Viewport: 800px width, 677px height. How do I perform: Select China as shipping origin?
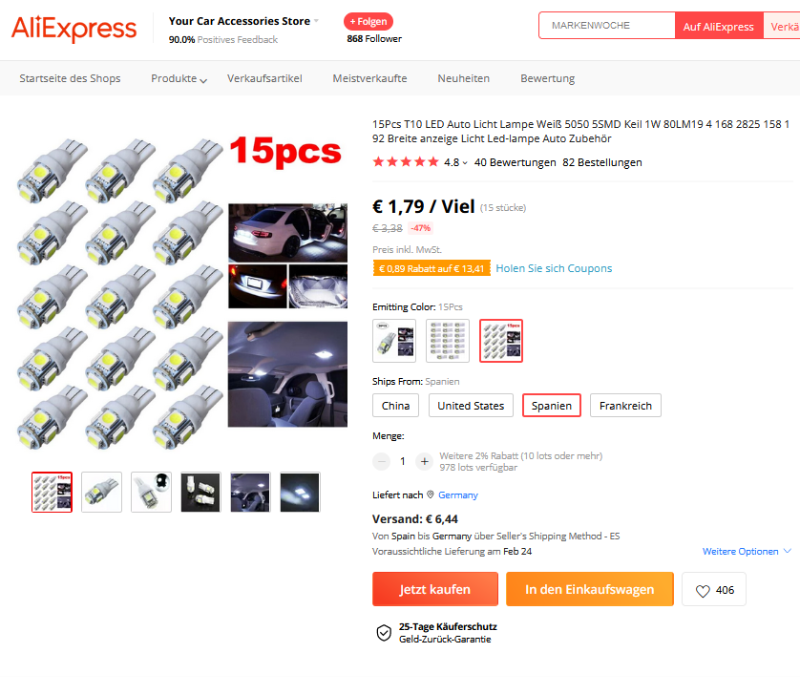coord(395,406)
